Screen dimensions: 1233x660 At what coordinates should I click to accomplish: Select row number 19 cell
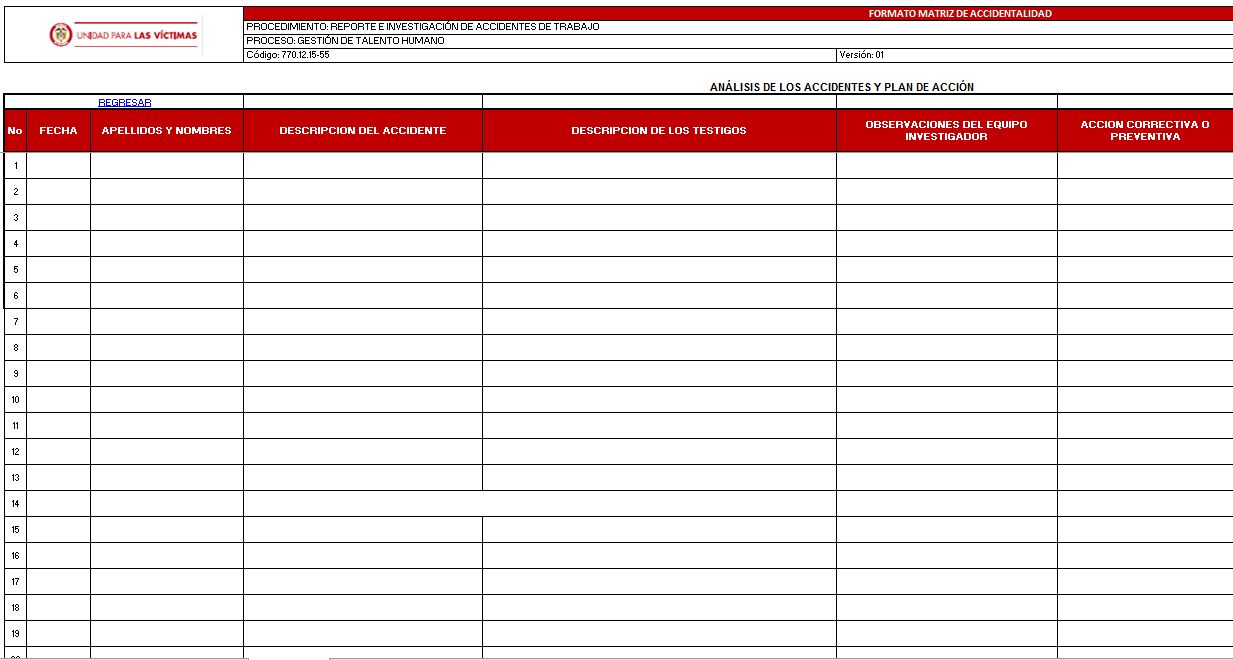(x=15, y=633)
